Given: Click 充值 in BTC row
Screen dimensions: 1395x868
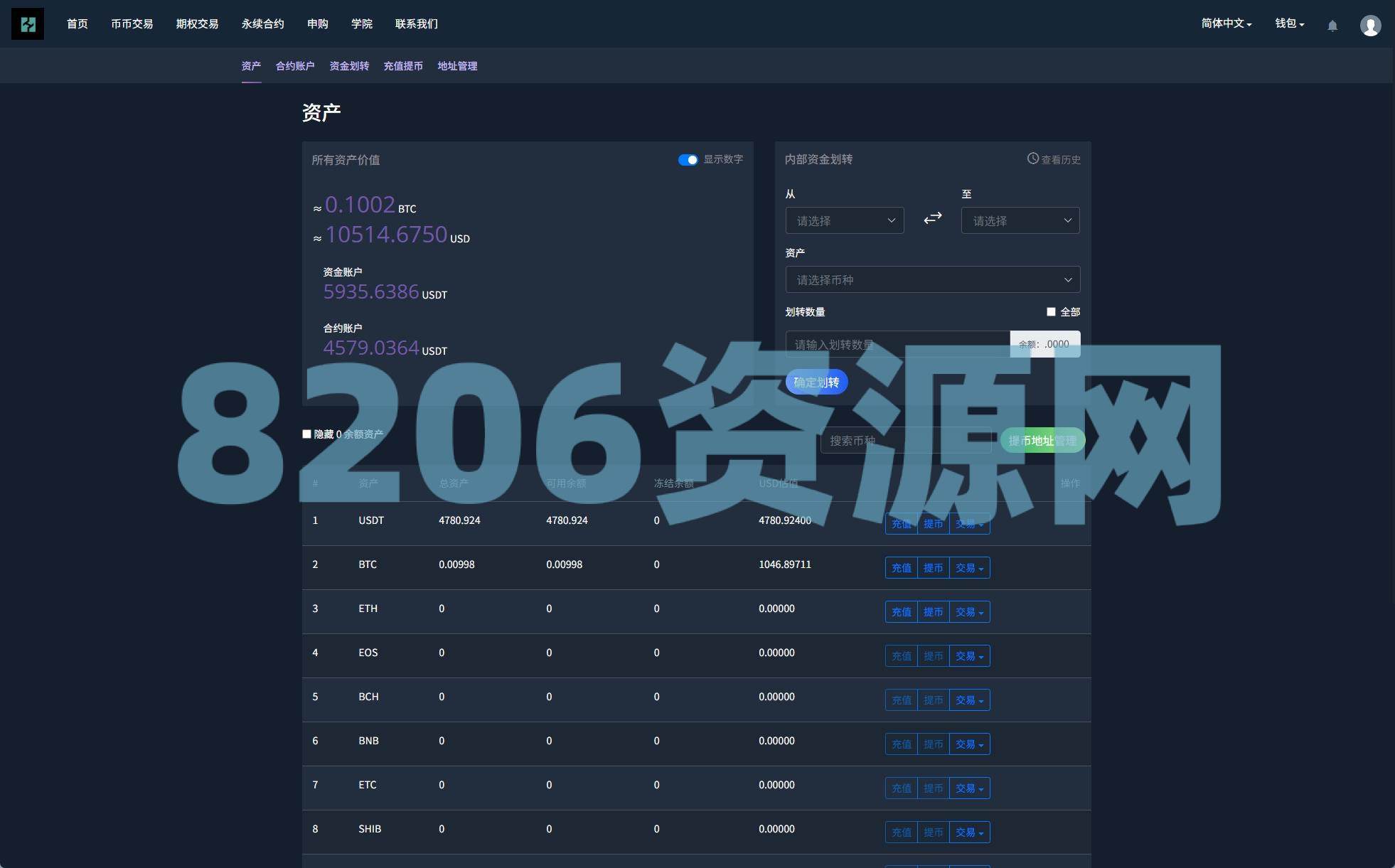Looking at the screenshot, I should [901, 568].
